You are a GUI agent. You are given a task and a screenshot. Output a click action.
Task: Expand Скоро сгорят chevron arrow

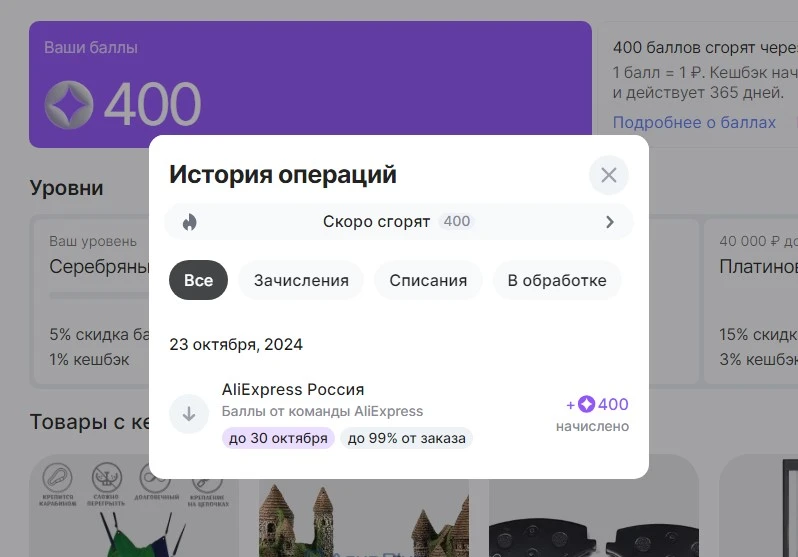[x=610, y=222]
